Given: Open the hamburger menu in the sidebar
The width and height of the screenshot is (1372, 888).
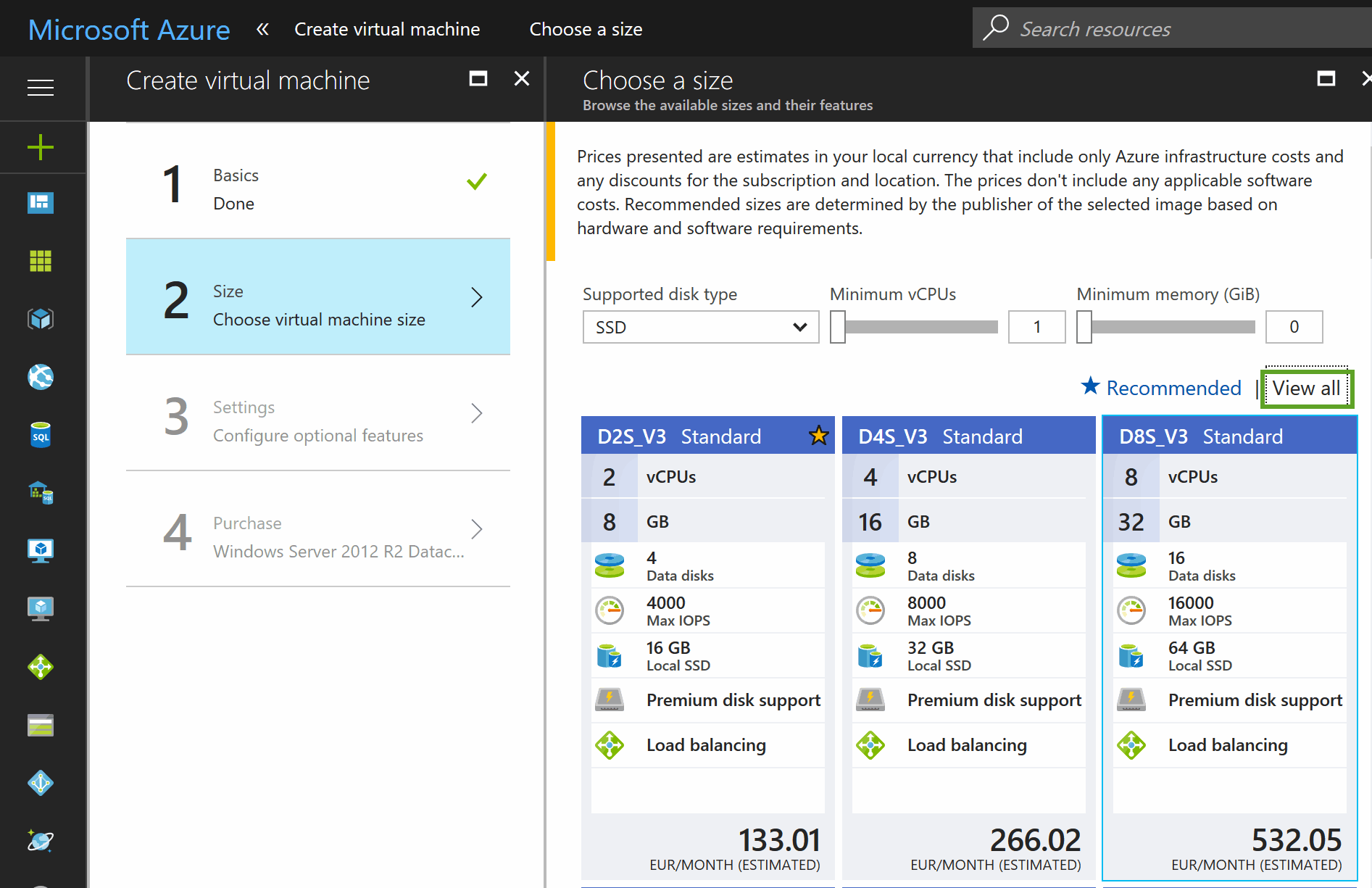Looking at the screenshot, I should (41, 88).
